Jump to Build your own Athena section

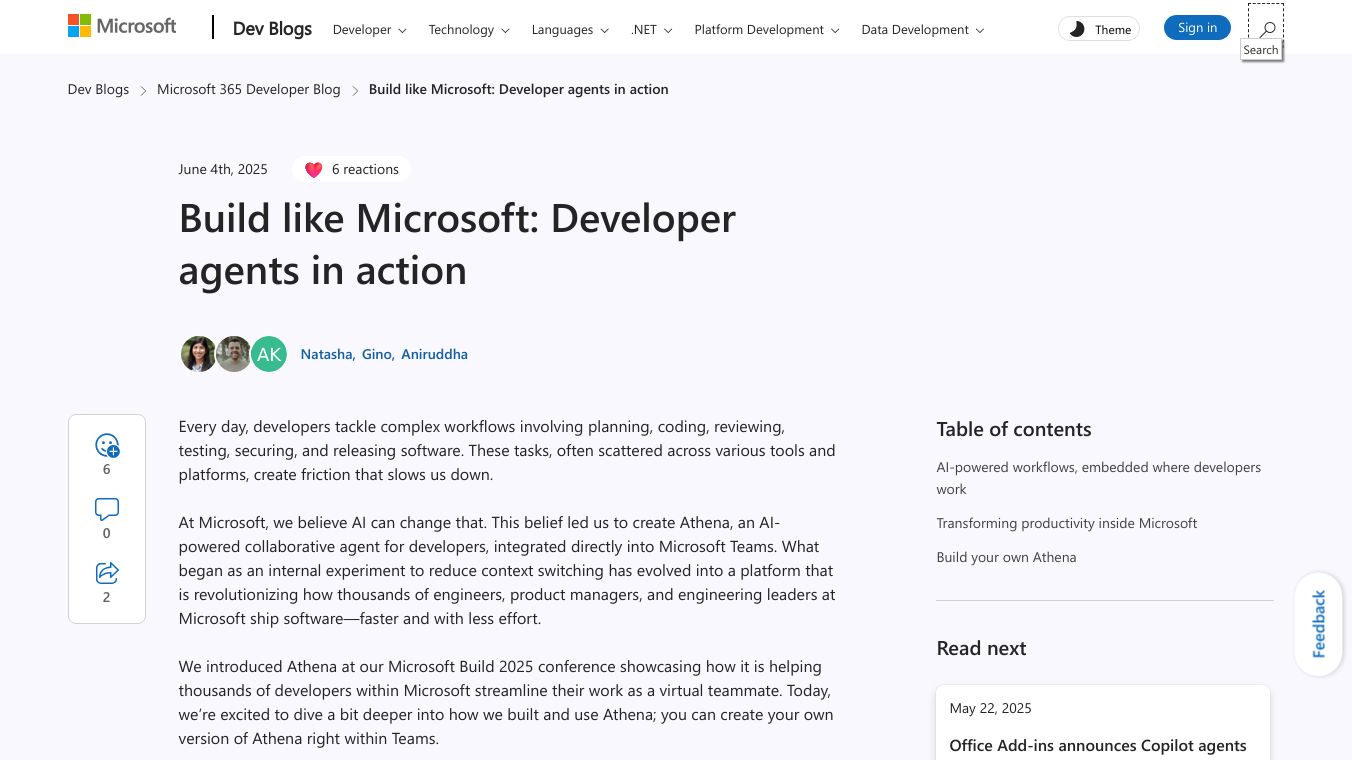(1006, 557)
